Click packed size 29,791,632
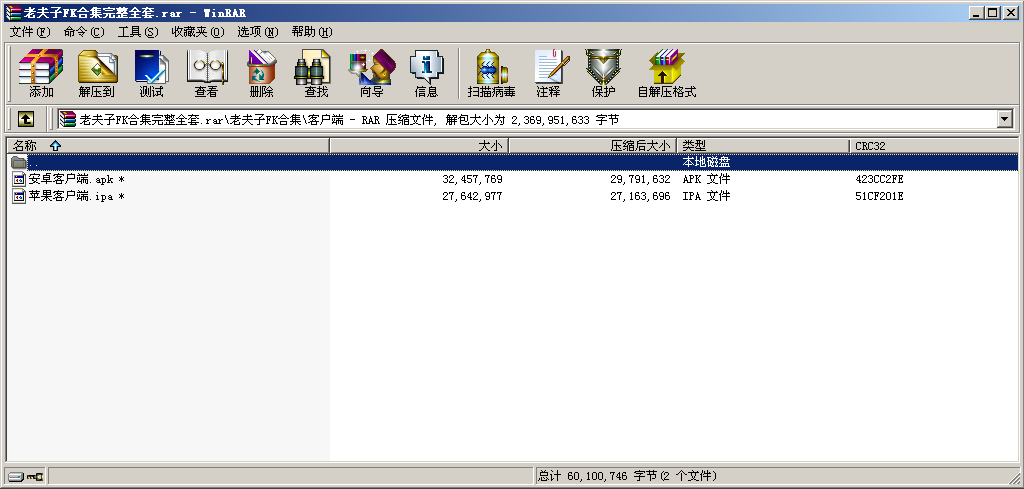The image size is (1024, 489). [x=640, y=179]
